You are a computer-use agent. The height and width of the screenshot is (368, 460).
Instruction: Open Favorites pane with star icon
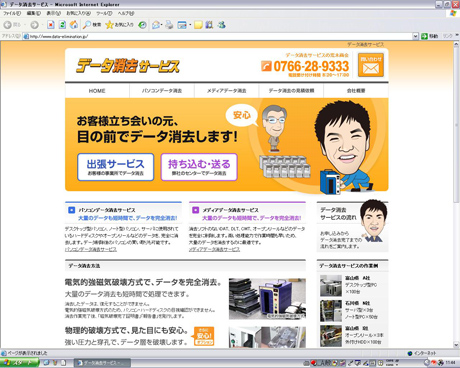[109, 25]
